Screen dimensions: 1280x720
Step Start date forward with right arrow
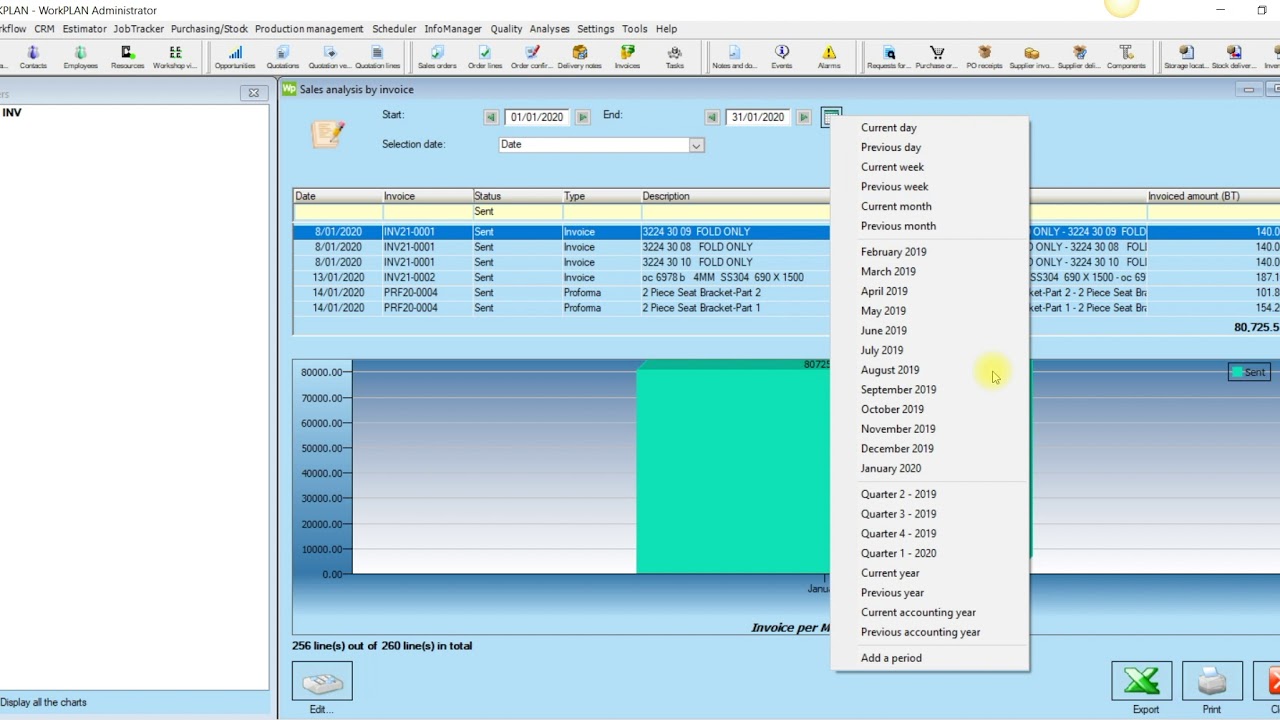tap(583, 117)
